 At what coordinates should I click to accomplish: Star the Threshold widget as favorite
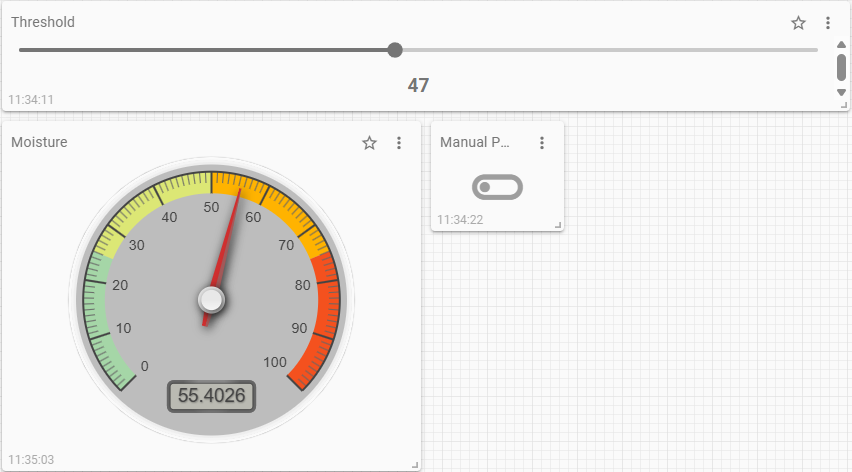pos(798,23)
